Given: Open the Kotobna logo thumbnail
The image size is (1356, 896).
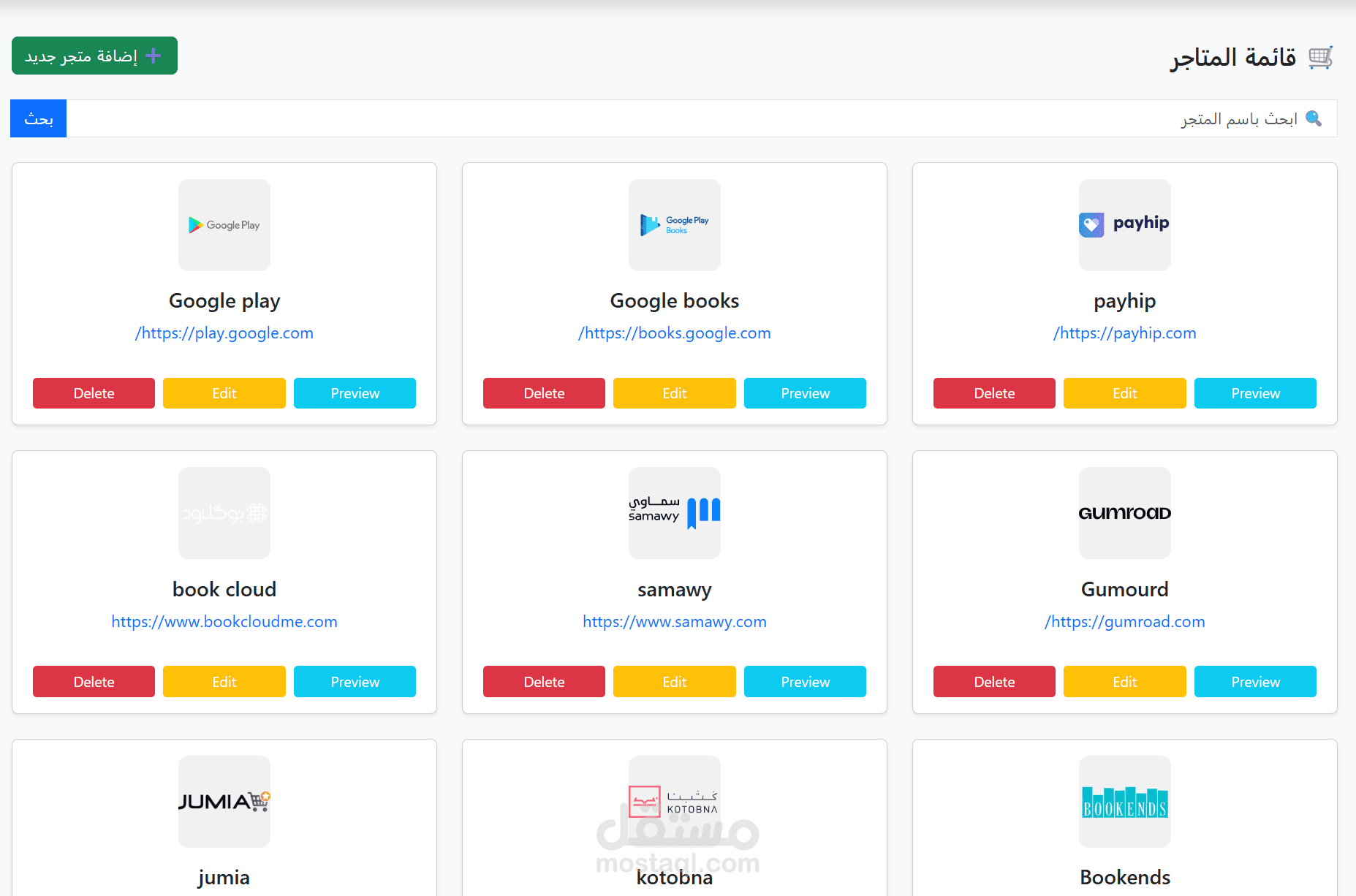Looking at the screenshot, I should (675, 802).
